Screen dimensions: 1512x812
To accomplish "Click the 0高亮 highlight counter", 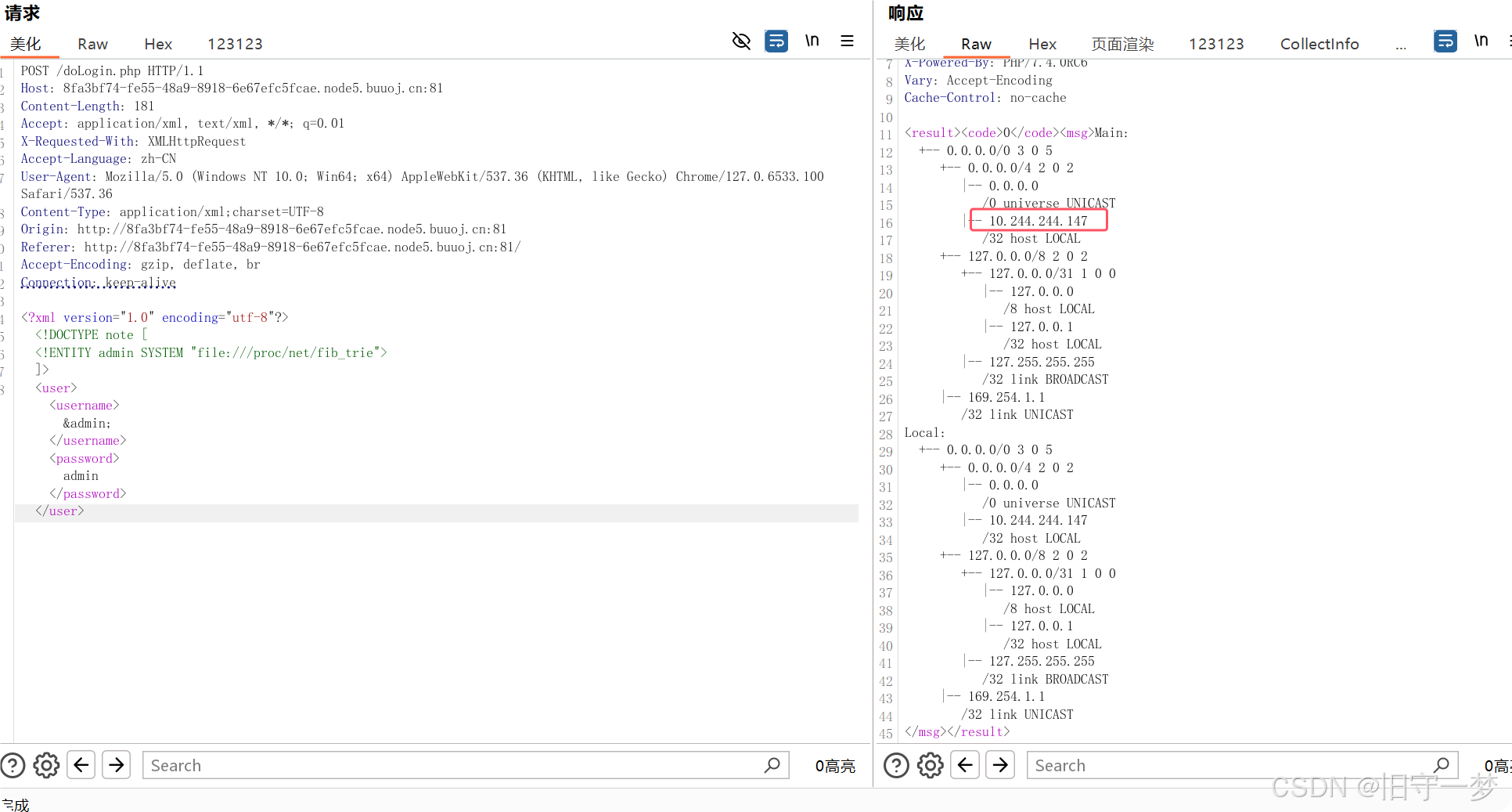I will [x=835, y=766].
